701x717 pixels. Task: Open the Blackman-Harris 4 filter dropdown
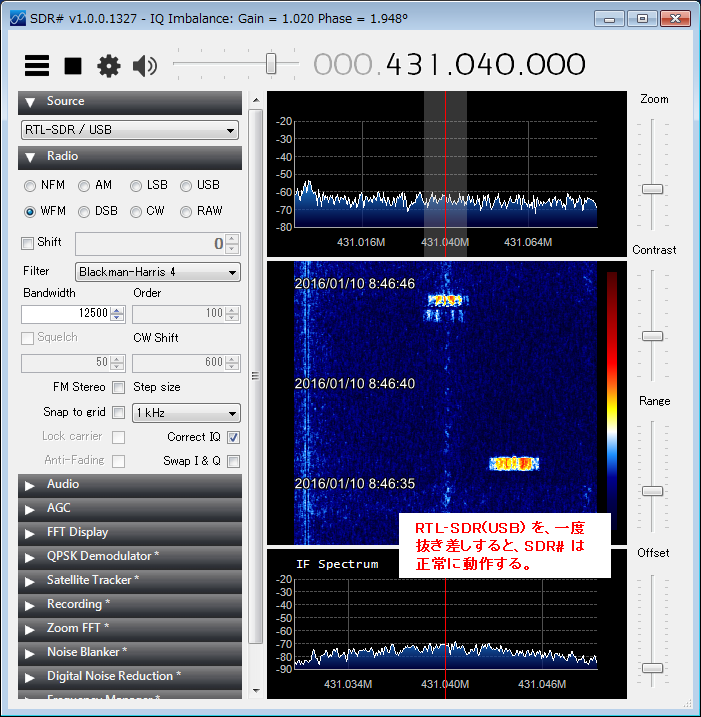click(157, 272)
